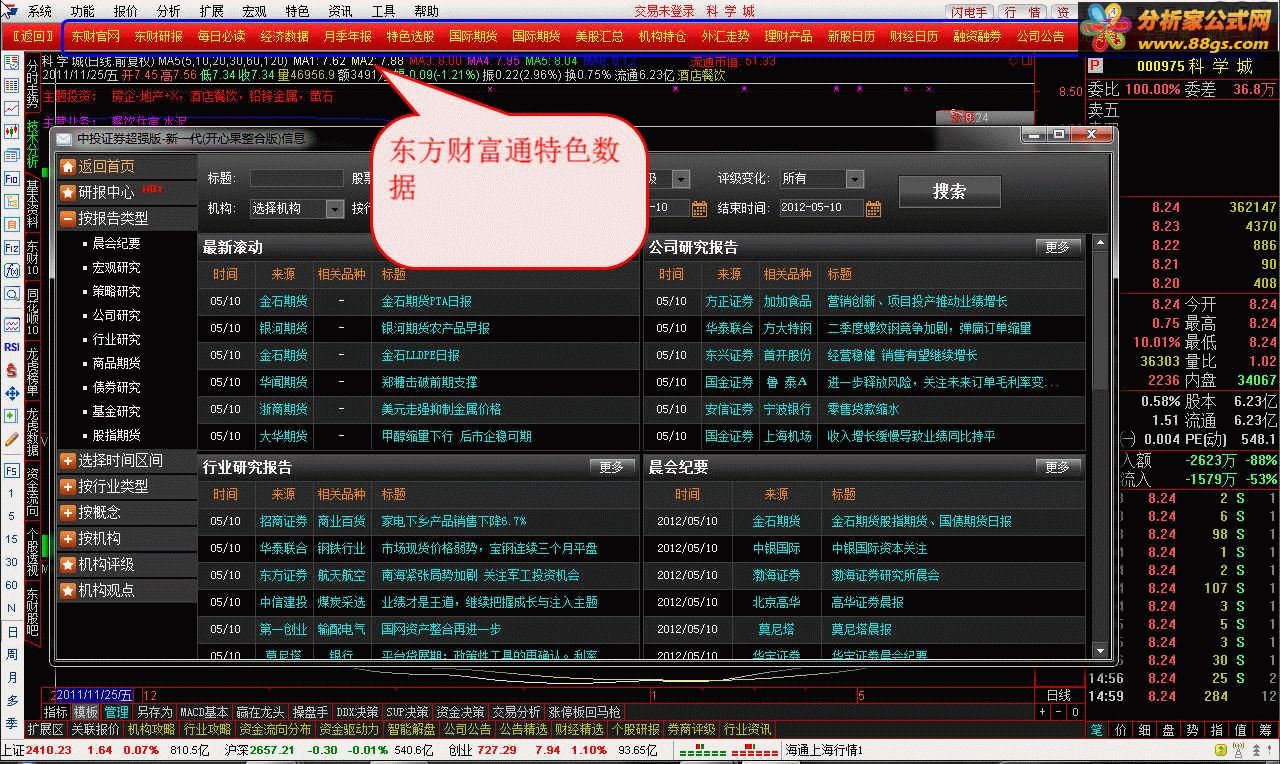Open the 评级变化 所有 dropdown
This screenshot has width=1280, height=764.
[x=854, y=178]
